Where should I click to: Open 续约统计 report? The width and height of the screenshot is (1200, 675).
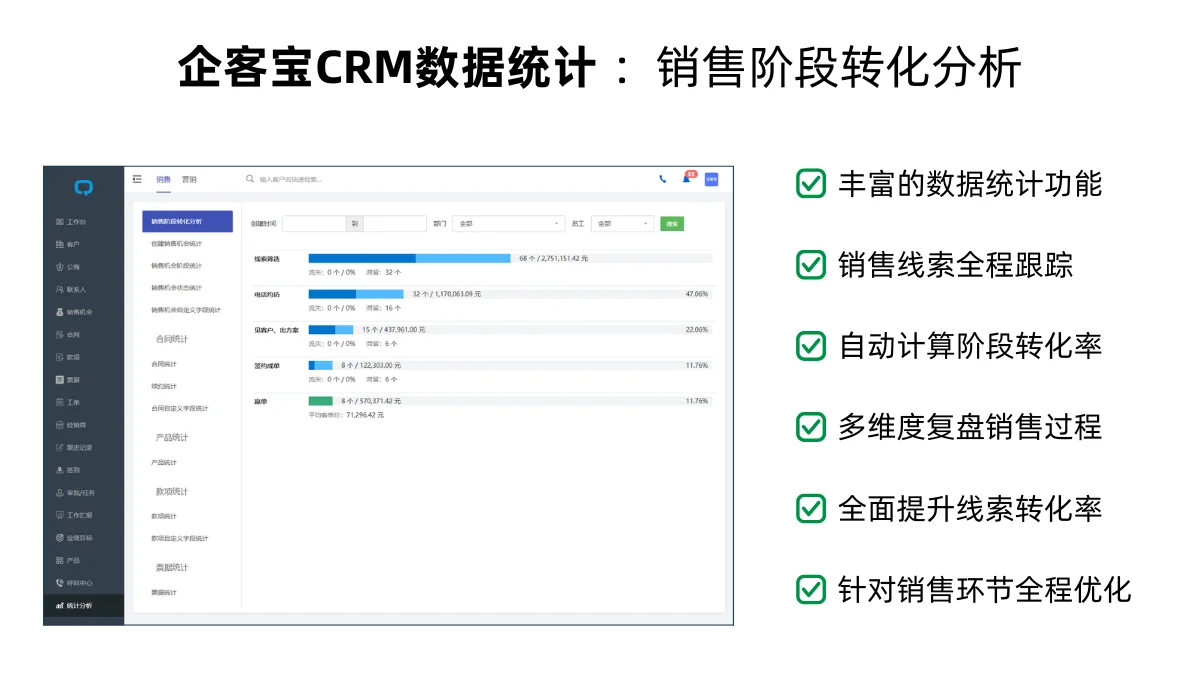tap(164, 386)
